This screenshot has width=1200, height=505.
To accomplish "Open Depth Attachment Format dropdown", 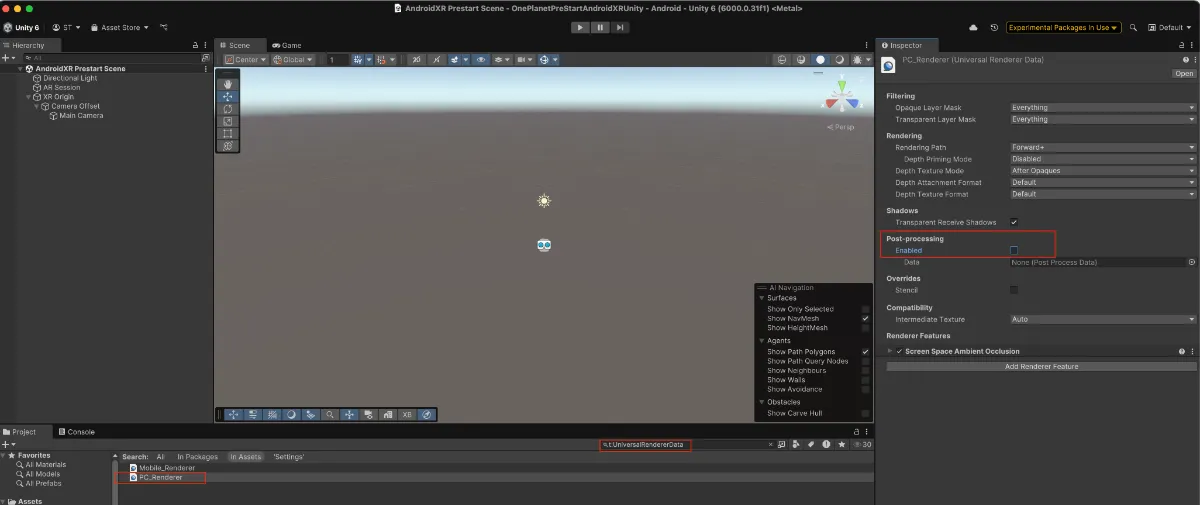I will (x=1103, y=183).
